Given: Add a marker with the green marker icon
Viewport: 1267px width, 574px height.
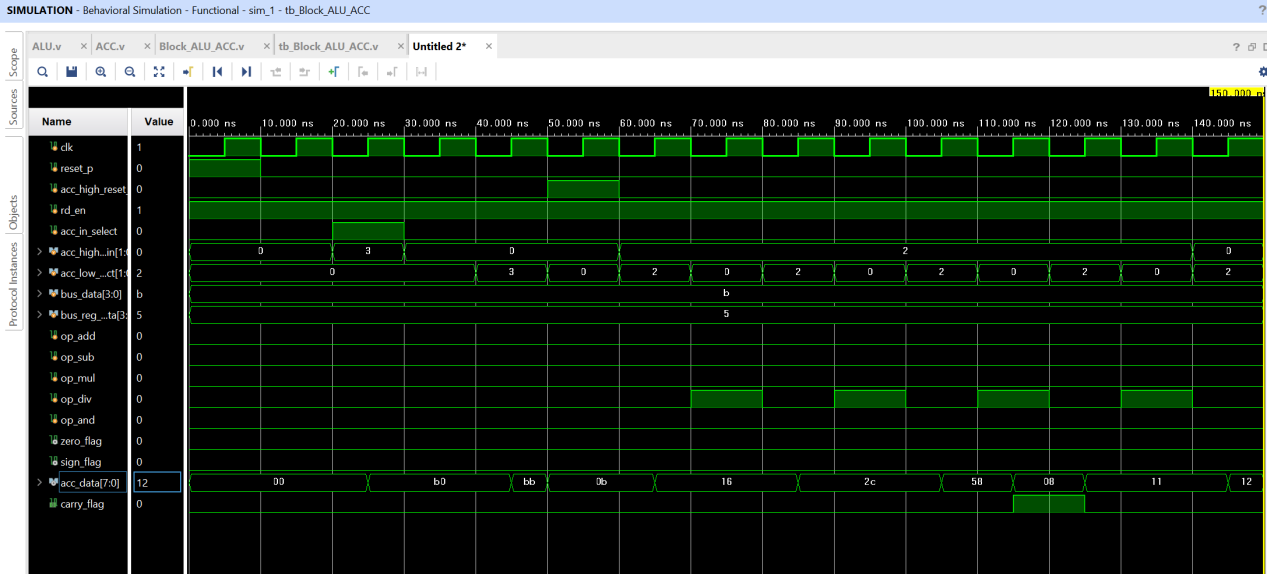Looking at the screenshot, I should (x=334, y=71).
